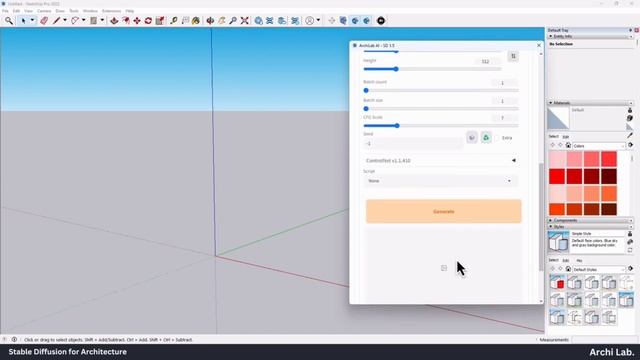Activate the Push/Pull tool
The width and height of the screenshot is (640, 360).
(x=114, y=20)
